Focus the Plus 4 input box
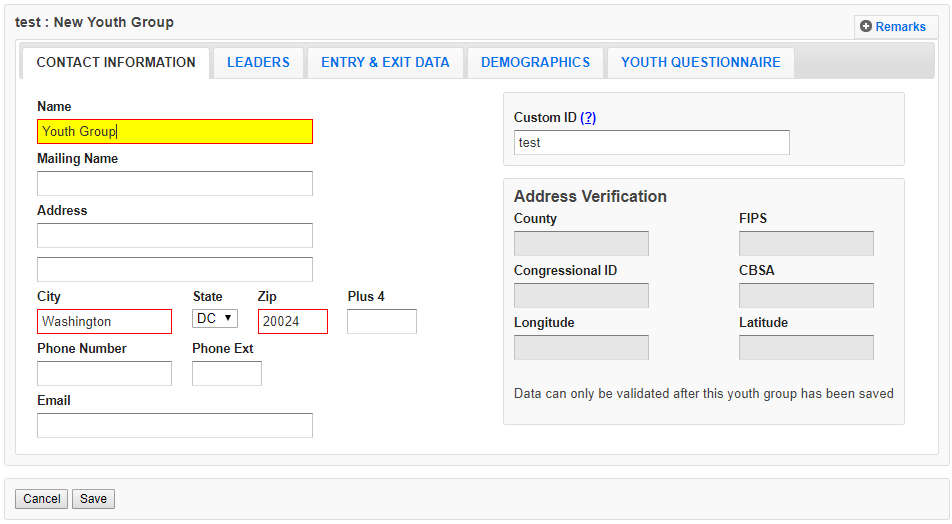Image resolution: width=952 pixels, height=524 pixels. pos(381,322)
